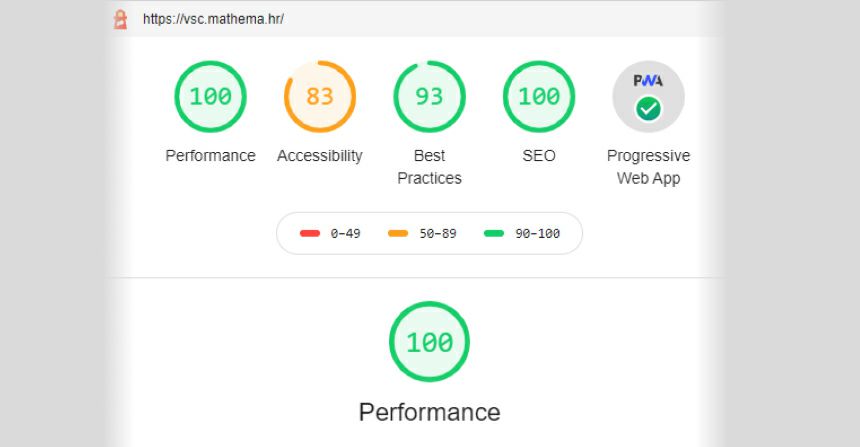
Task: Open the vsc.mathema.hr URL link
Action: click(213, 19)
